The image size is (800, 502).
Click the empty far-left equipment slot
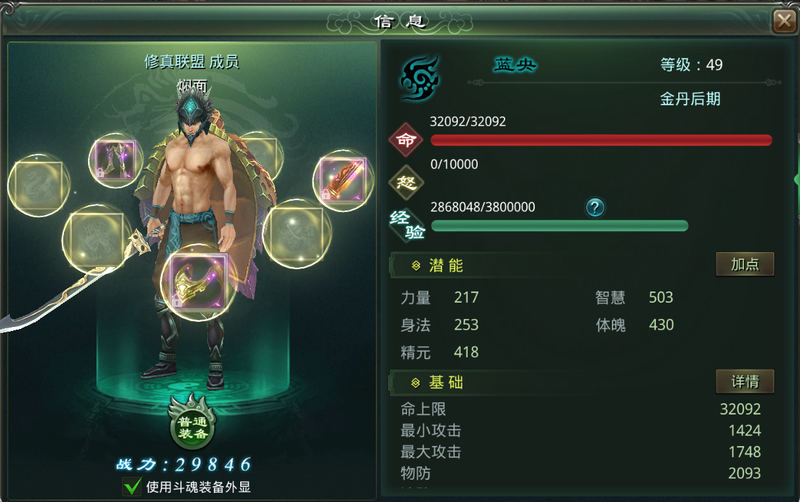(x=39, y=185)
